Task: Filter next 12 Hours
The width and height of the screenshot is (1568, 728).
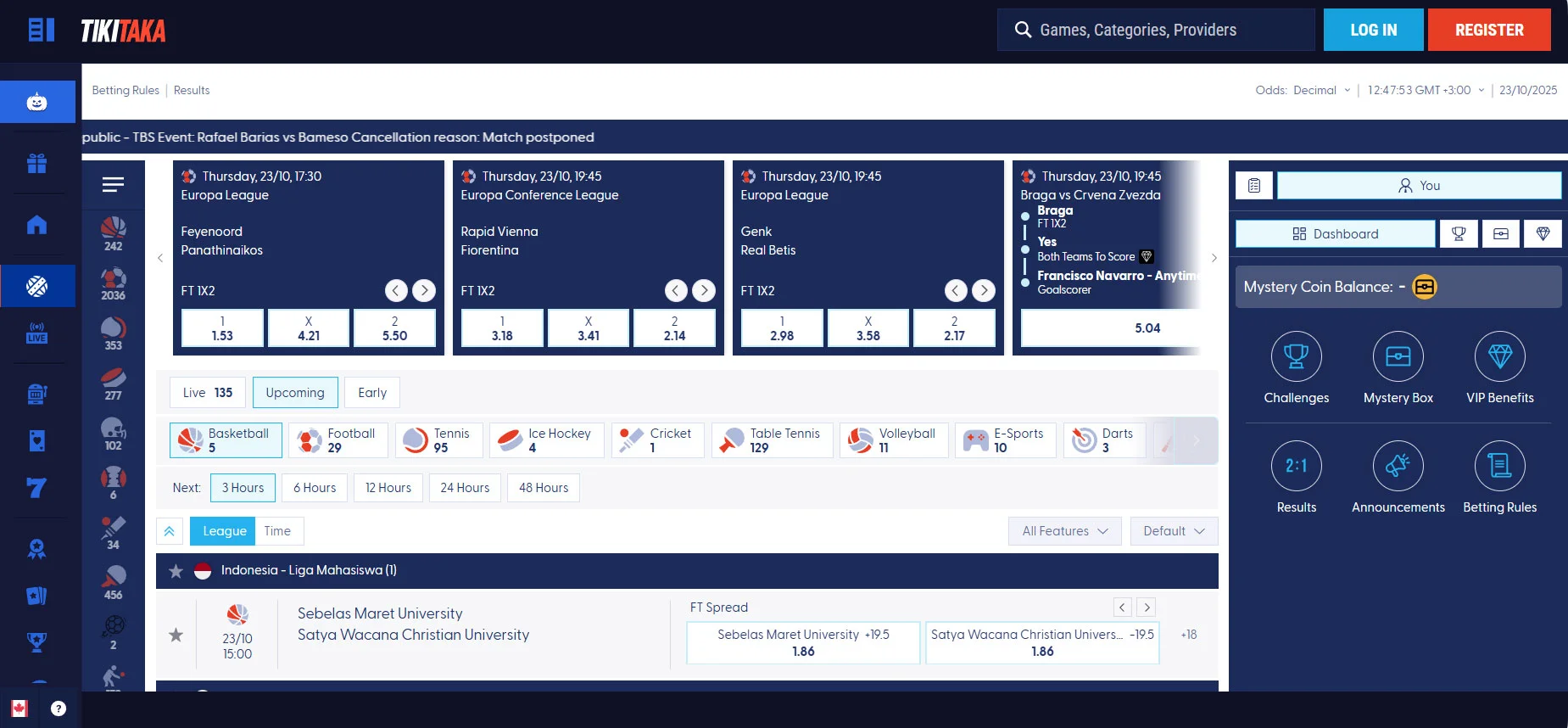Action: (x=388, y=488)
